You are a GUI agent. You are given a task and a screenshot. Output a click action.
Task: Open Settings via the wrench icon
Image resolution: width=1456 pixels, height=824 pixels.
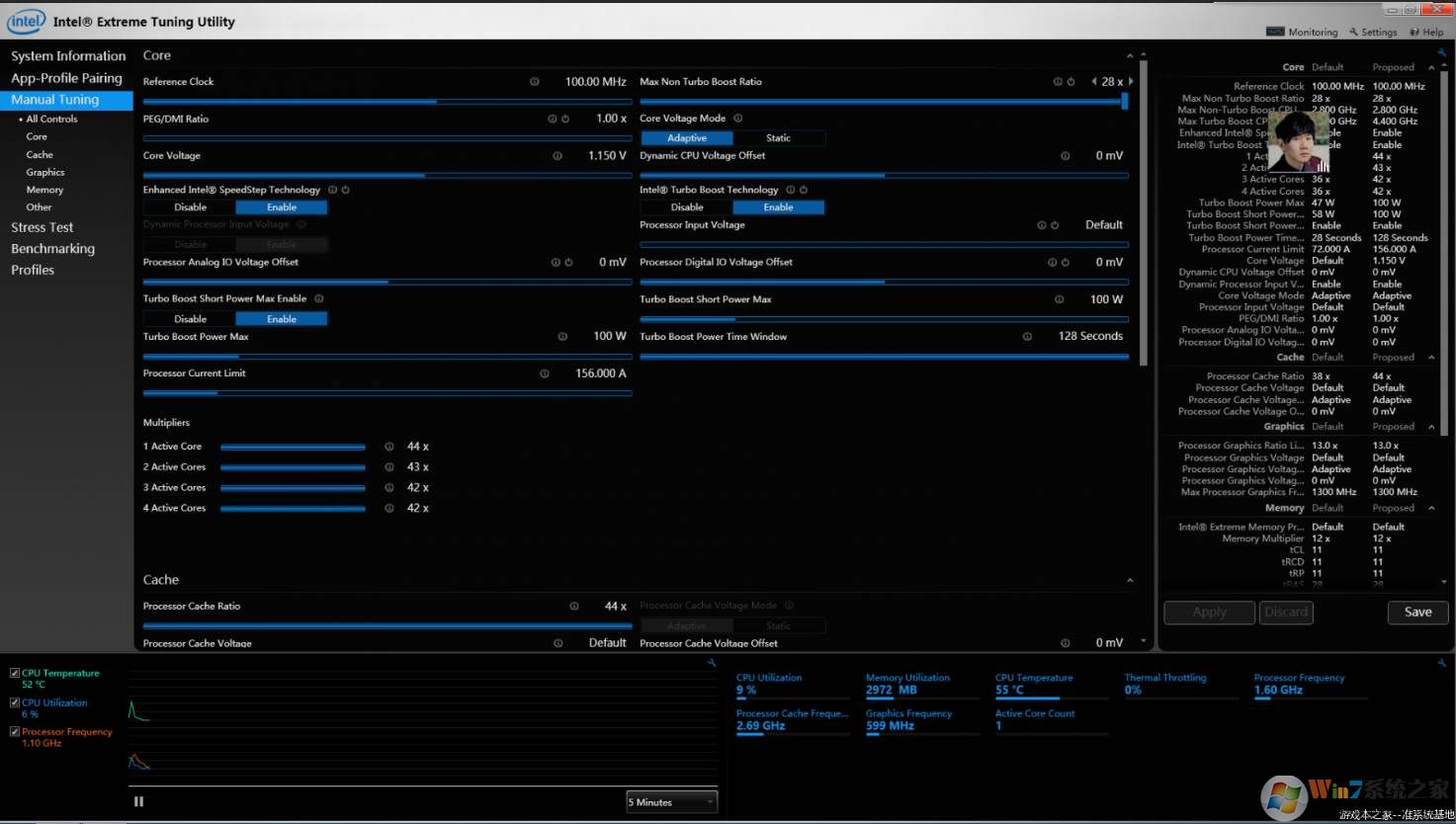point(1354,32)
